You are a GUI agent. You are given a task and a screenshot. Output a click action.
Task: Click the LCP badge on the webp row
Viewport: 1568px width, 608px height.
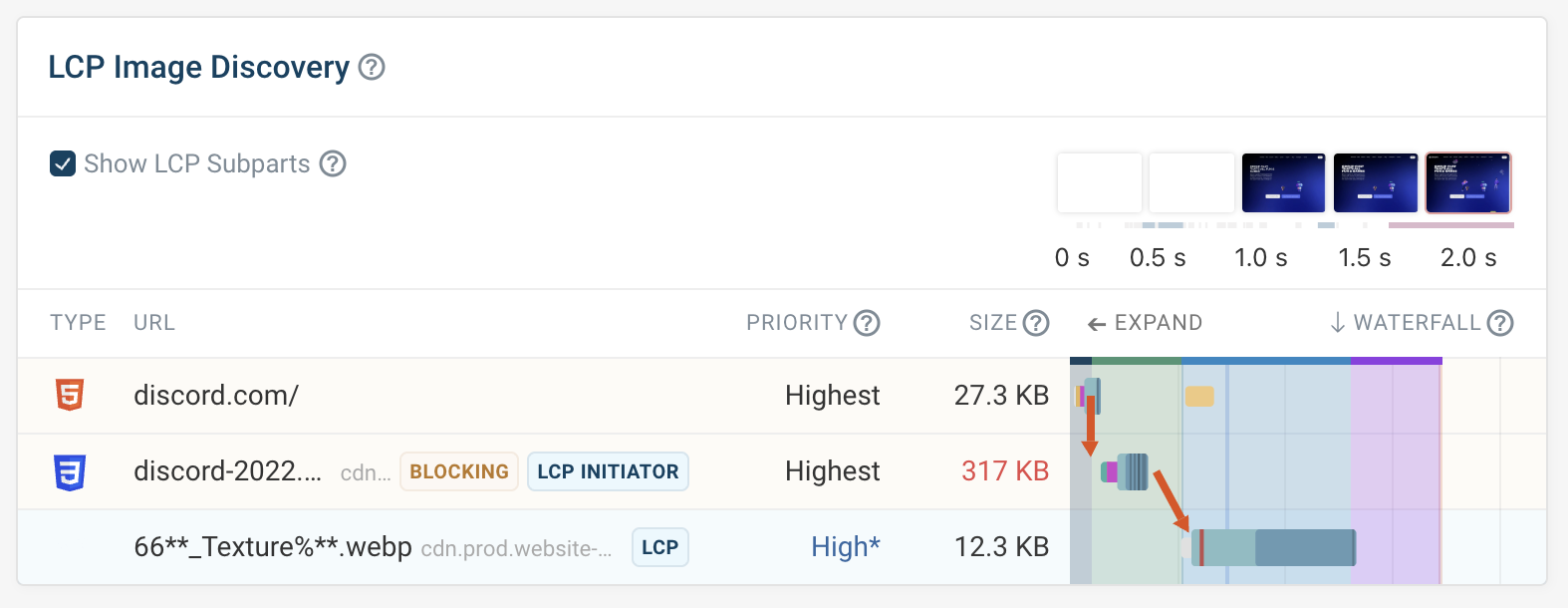[660, 547]
